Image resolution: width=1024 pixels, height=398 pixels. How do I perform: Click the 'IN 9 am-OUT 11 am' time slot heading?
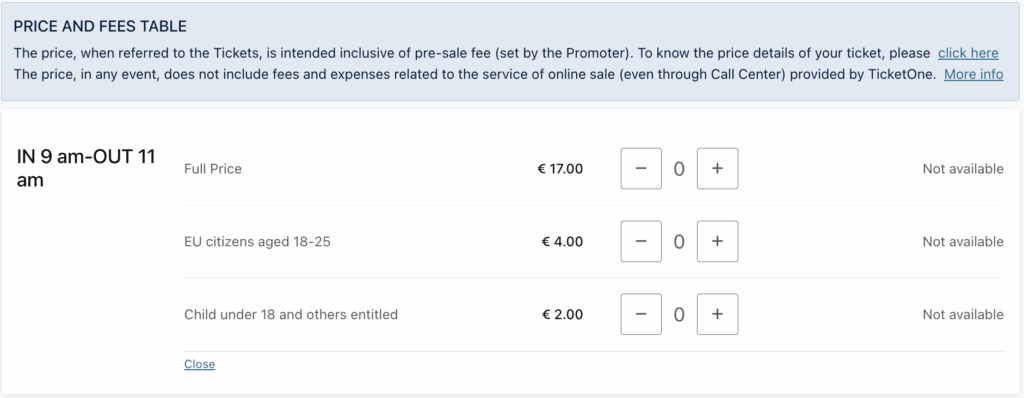tap(86, 169)
